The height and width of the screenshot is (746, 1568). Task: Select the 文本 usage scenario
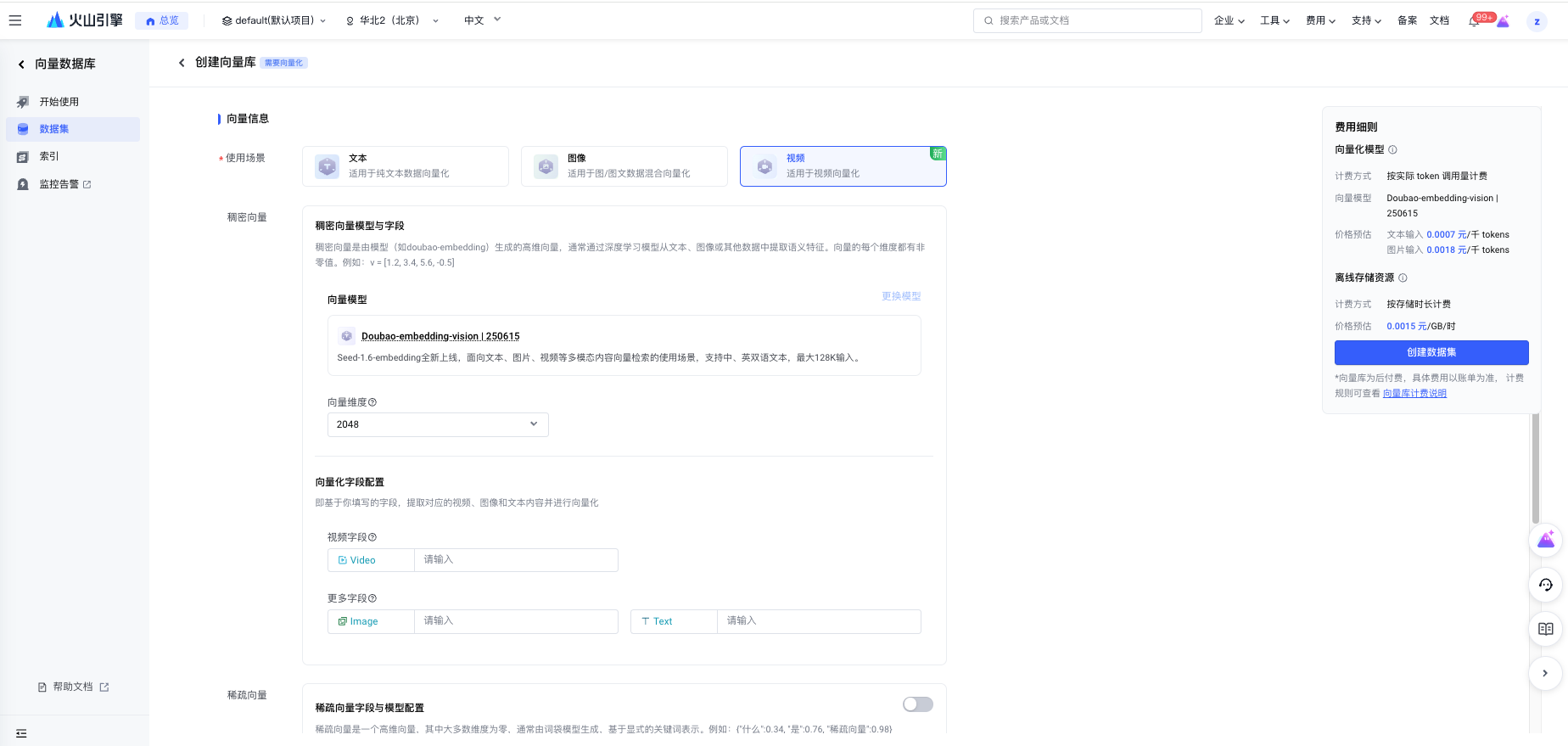(x=406, y=166)
